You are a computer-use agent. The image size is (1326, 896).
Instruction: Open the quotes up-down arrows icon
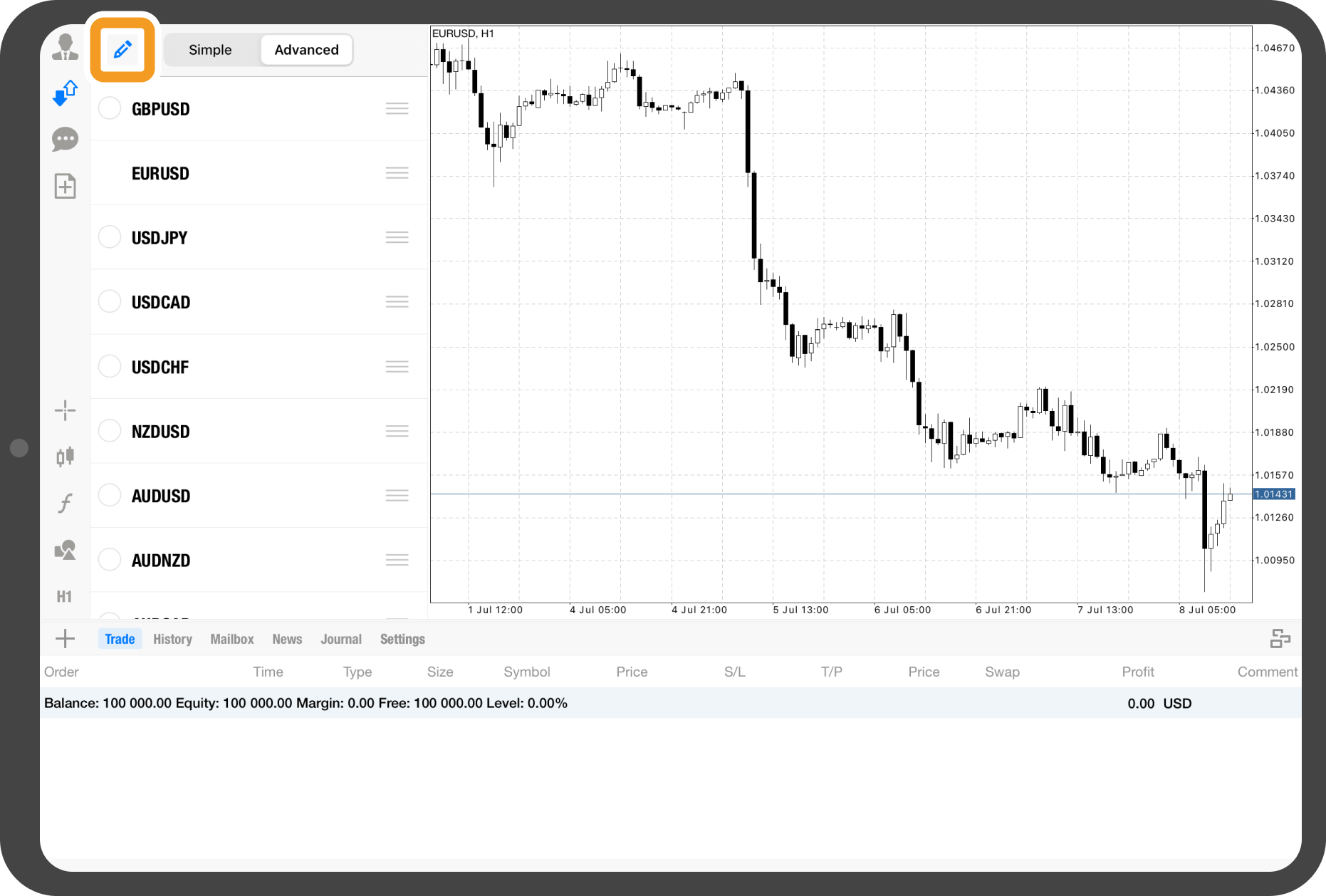(x=65, y=93)
